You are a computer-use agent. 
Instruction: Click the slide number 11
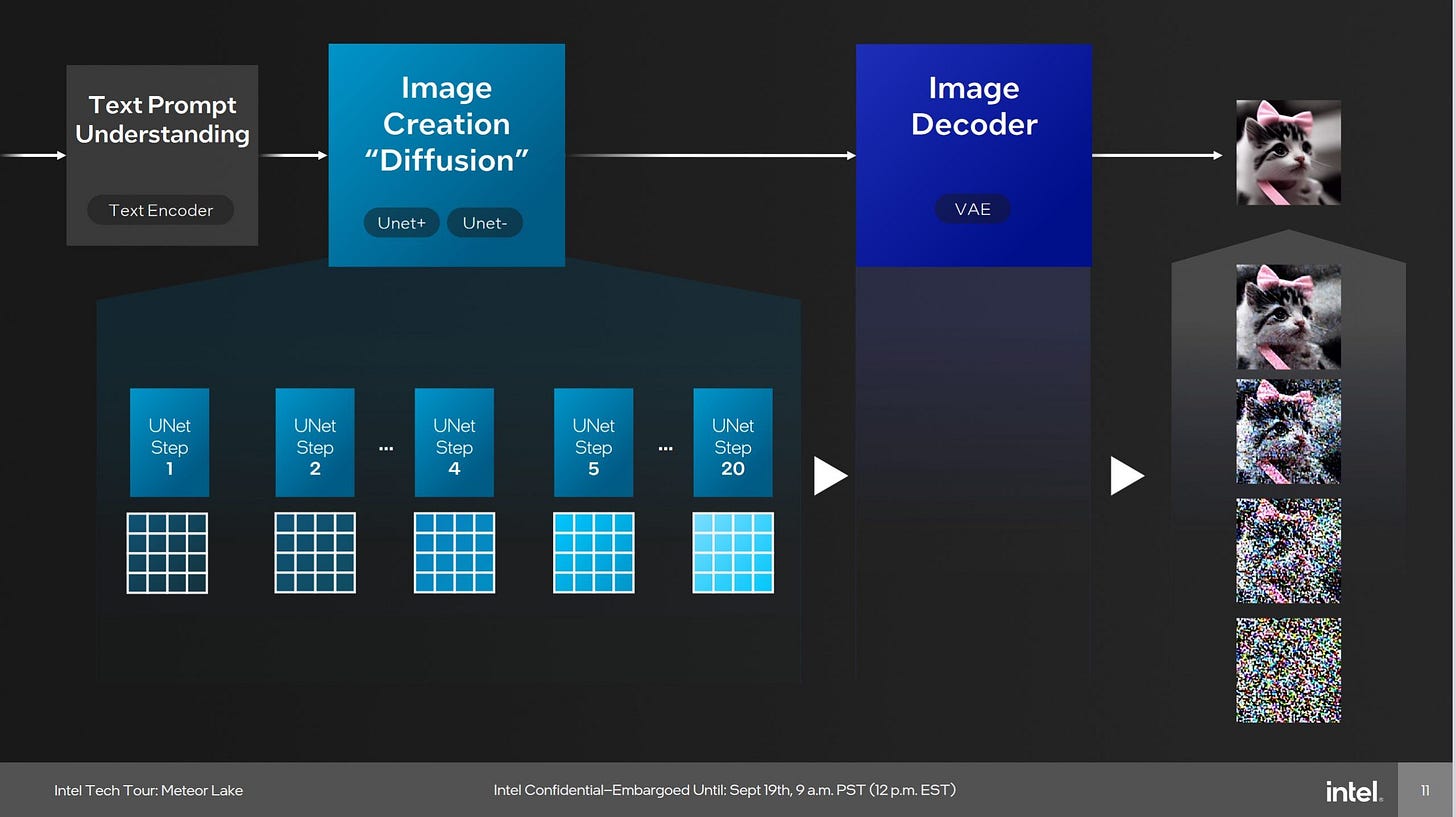(x=1425, y=790)
